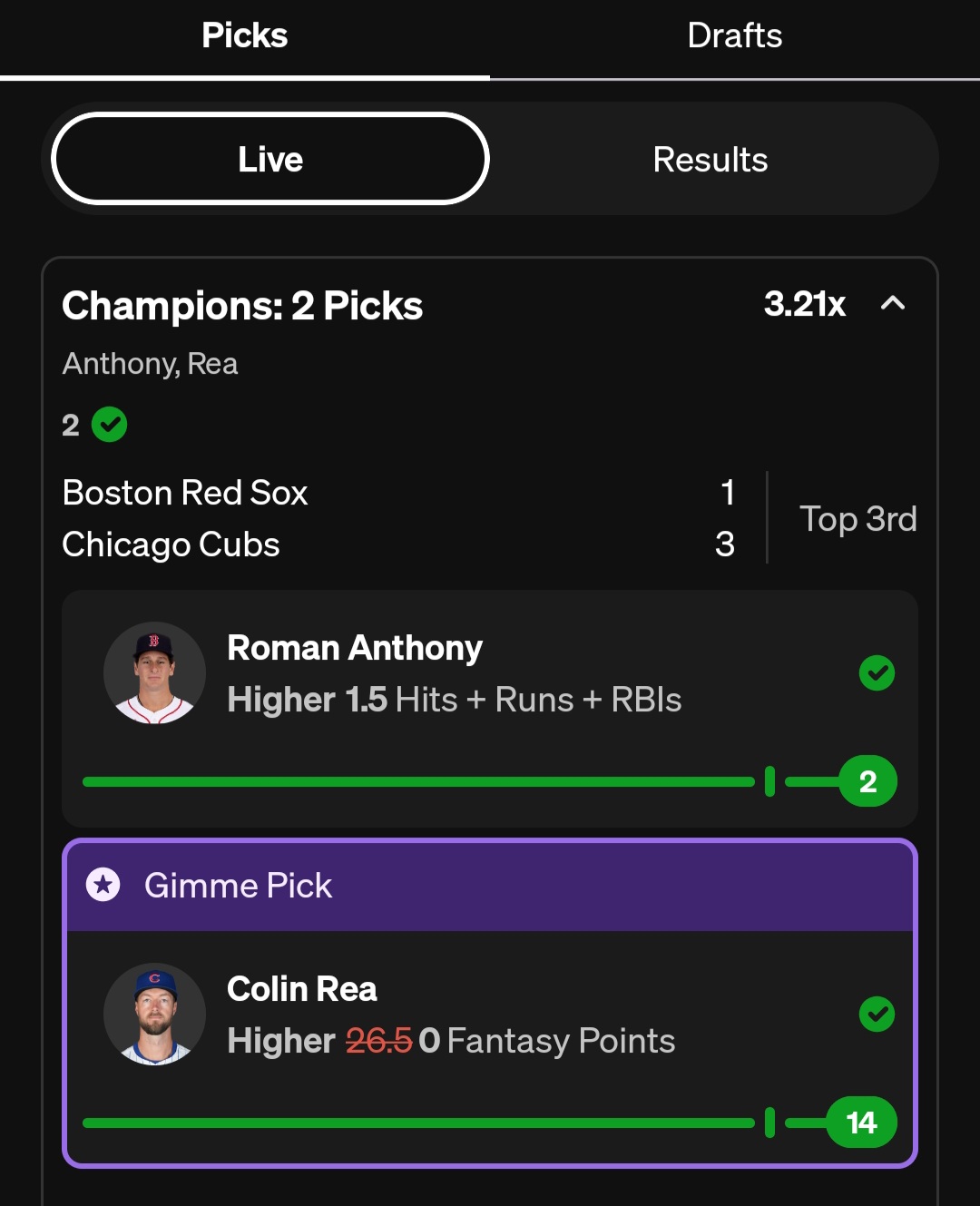
Task: Click the 3.21x payout multiplier
Action: pos(804,304)
